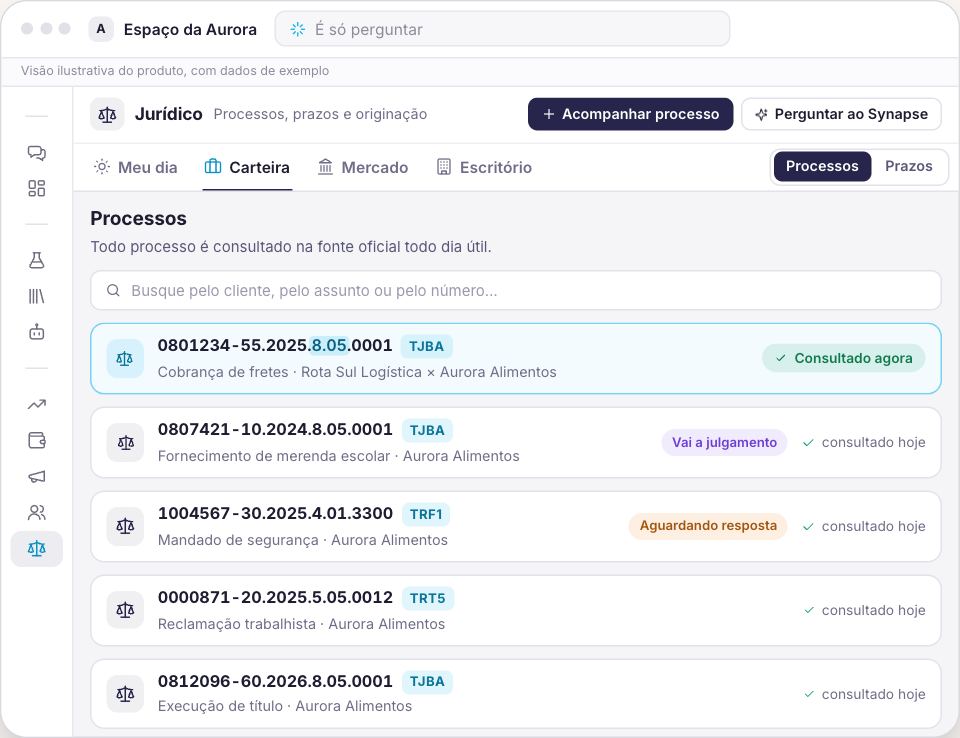Screen dimensions: 960x738
Task: Click scales icon of process 0812096-60
Action: tap(126, 695)
